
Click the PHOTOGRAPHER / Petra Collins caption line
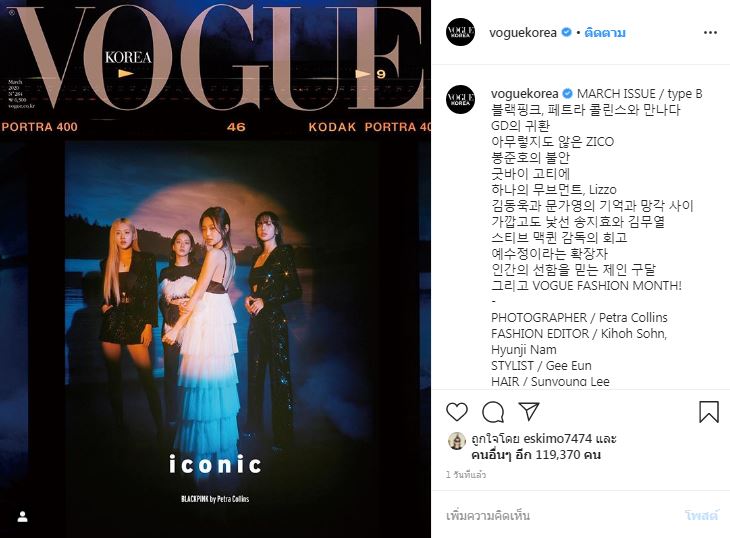click(579, 317)
